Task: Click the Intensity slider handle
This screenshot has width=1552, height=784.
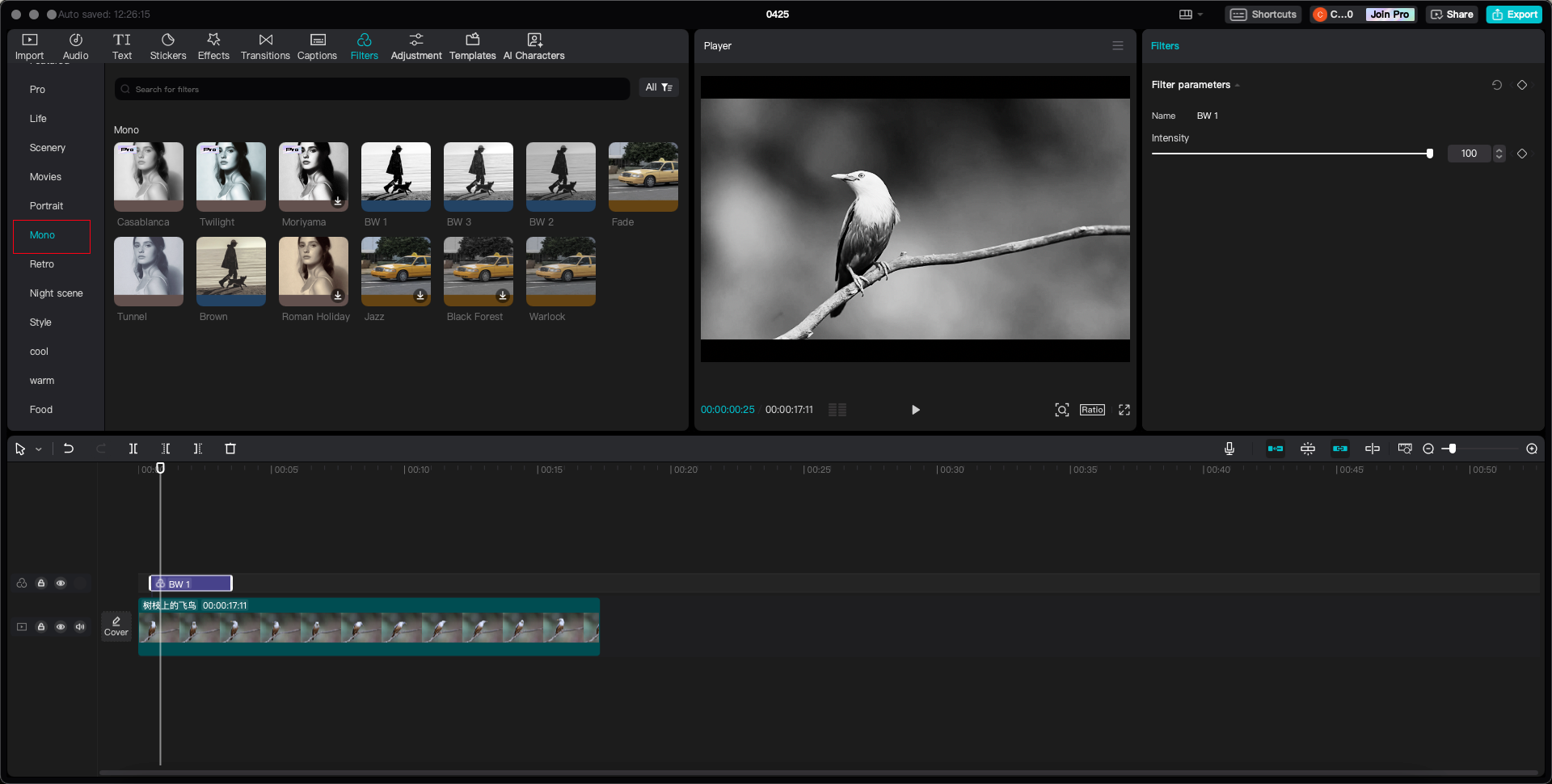Action: [x=1429, y=154]
